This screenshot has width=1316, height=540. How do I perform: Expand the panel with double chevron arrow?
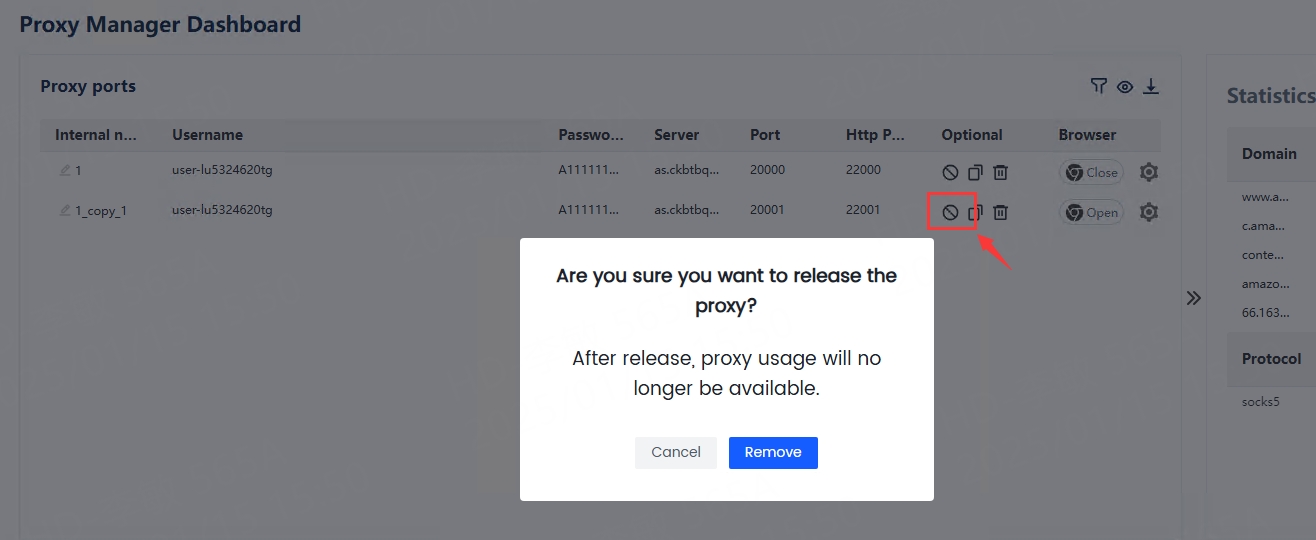(1193, 298)
